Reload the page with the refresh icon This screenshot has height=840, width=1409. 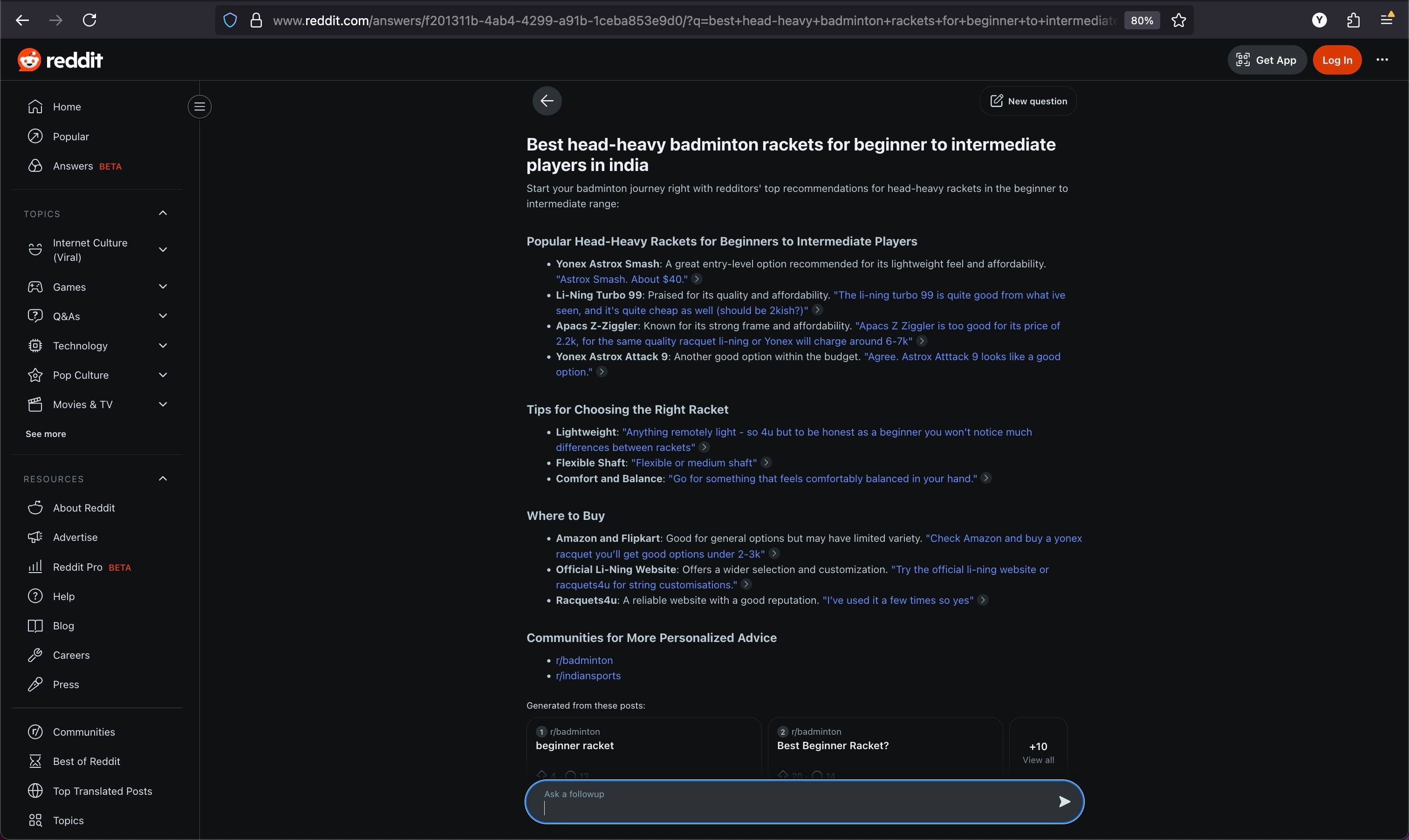(x=90, y=20)
